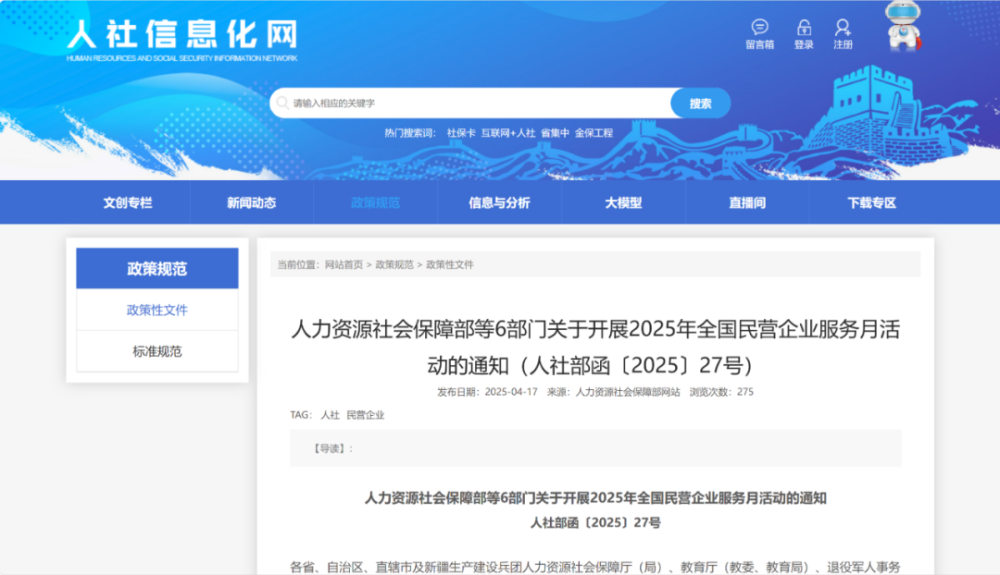Select hot search term 社保卡
The width and height of the screenshot is (1000, 575).
pos(461,133)
